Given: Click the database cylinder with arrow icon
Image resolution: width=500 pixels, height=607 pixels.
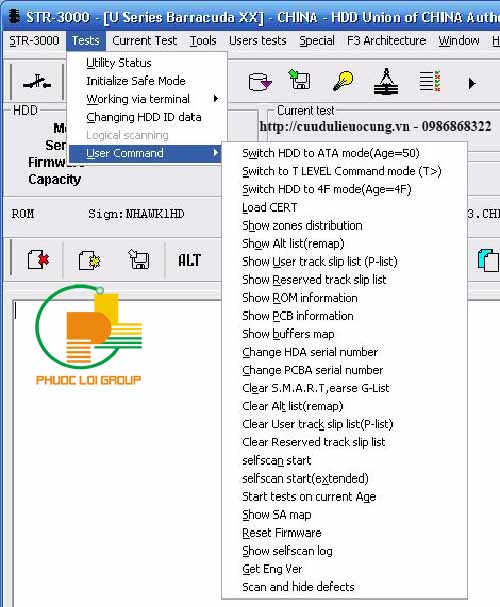Looking at the screenshot, I should (x=260, y=82).
